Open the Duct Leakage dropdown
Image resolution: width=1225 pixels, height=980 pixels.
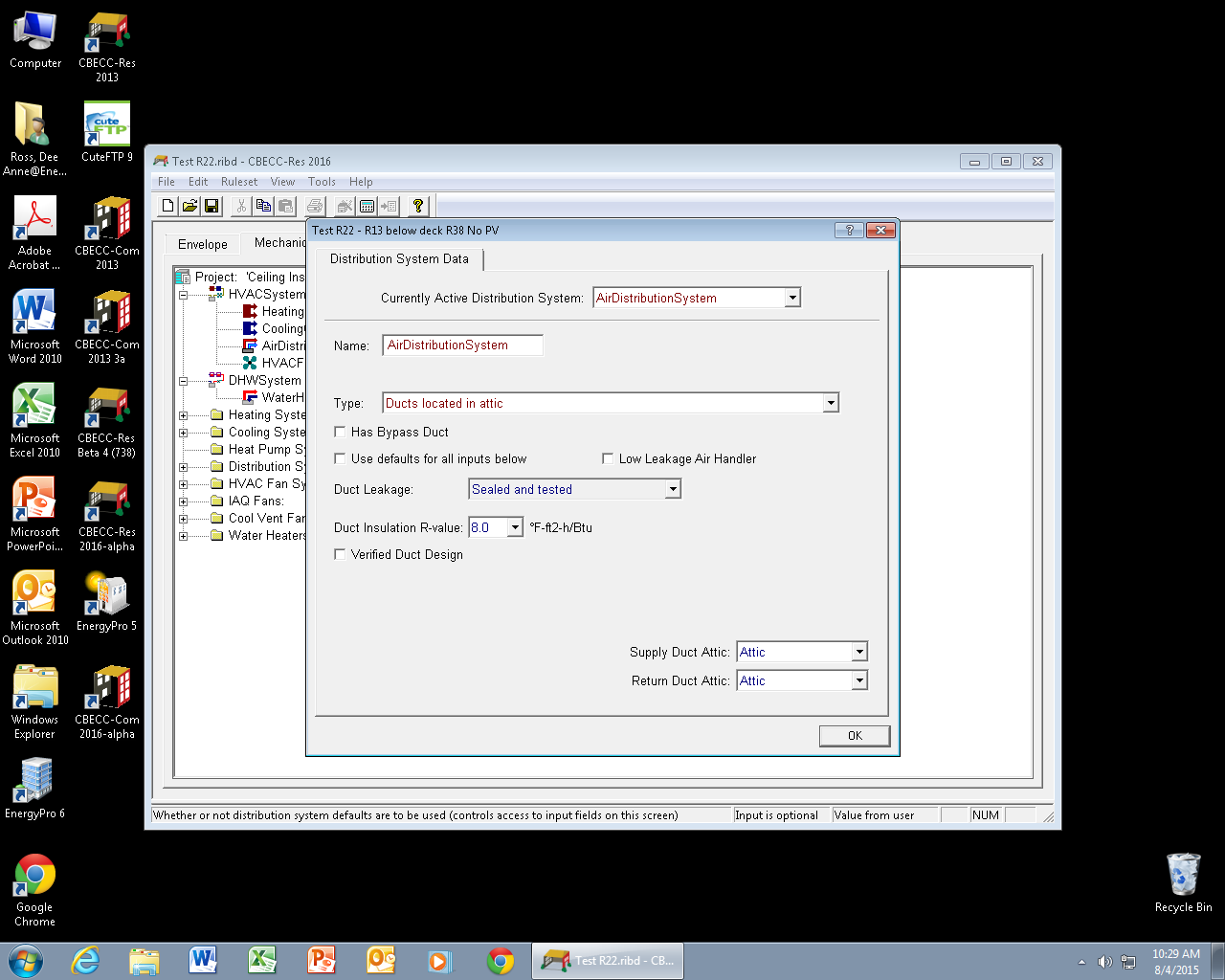(673, 490)
